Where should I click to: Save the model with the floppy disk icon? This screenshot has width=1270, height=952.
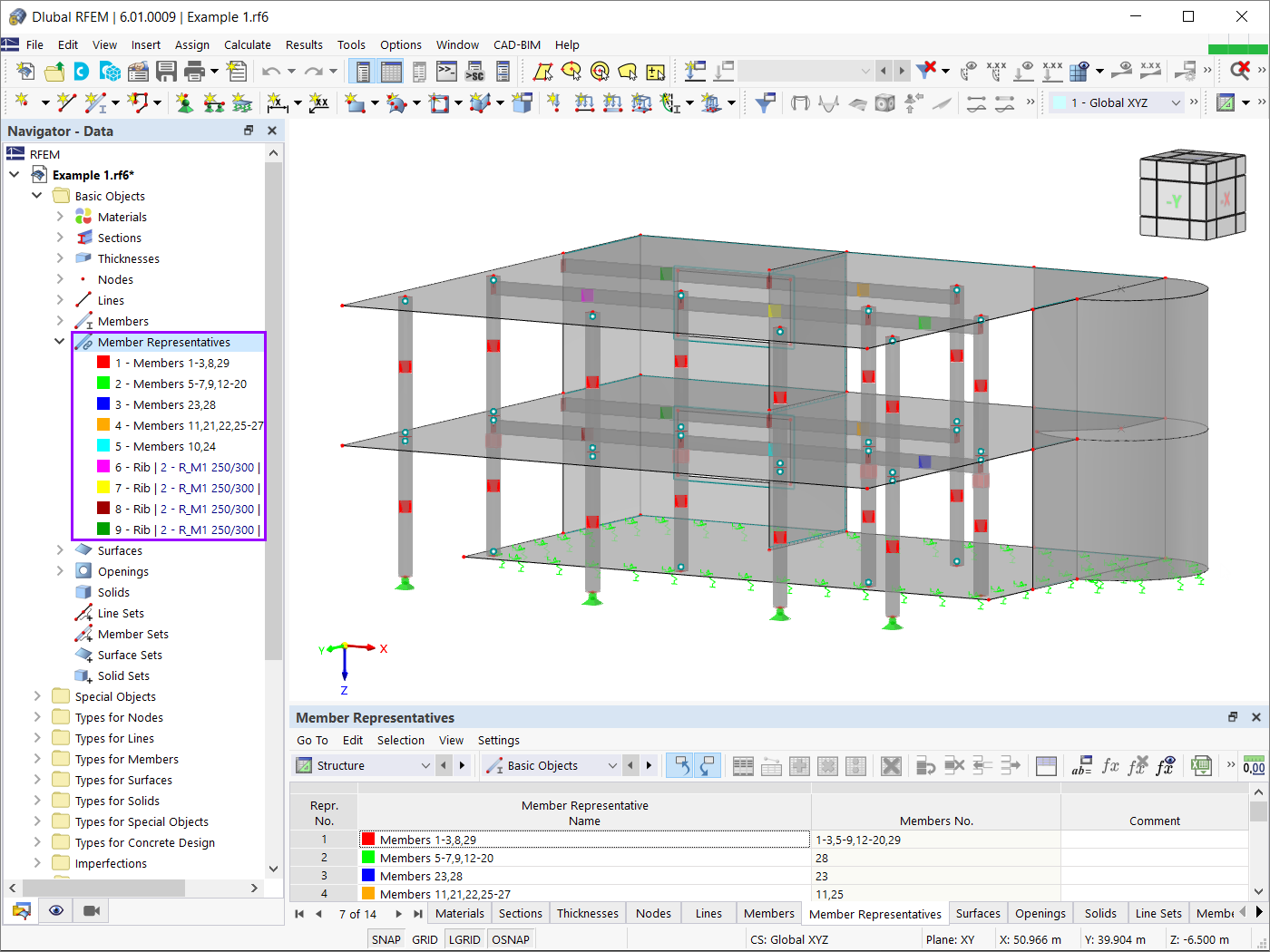[x=166, y=71]
